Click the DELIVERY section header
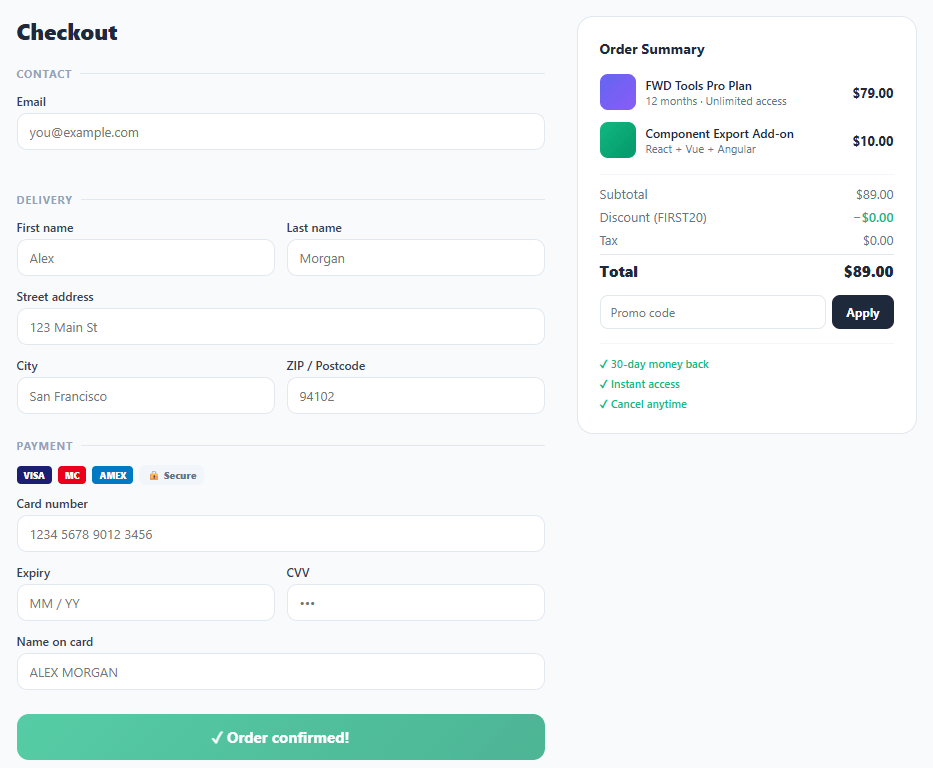This screenshot has width=933, height=768. click(45, 200)
